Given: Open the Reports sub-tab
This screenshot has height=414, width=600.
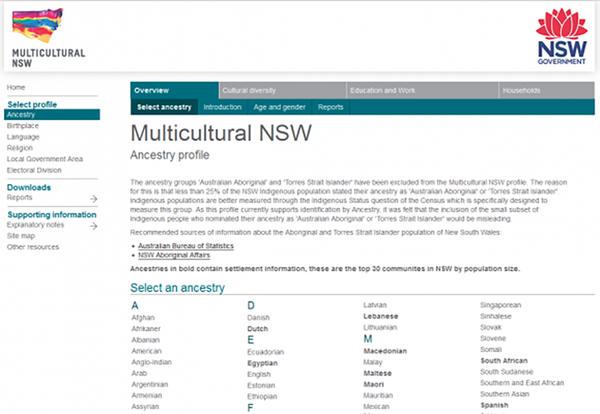Looking at the screenshot, I should pyautogui.click(x=330, y=107).
